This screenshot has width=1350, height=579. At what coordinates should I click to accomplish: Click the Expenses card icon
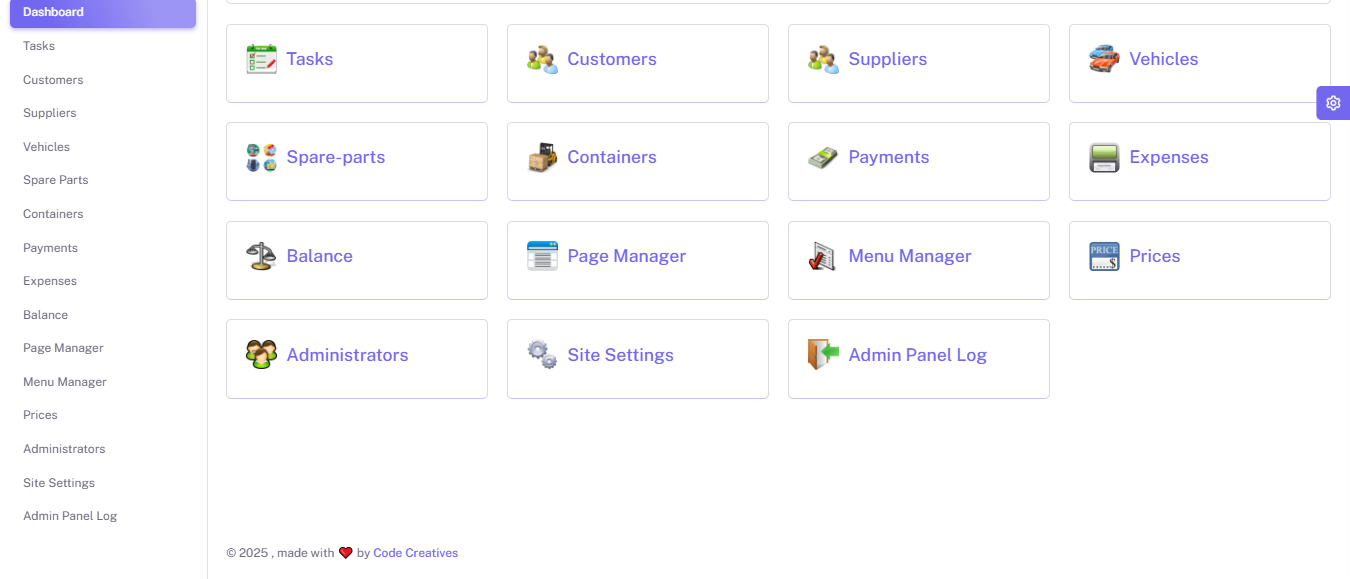click(1104, 158)
